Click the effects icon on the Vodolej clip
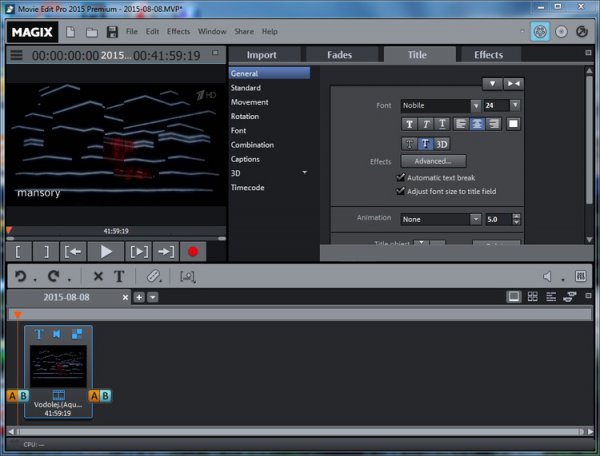 pos(77,334)
